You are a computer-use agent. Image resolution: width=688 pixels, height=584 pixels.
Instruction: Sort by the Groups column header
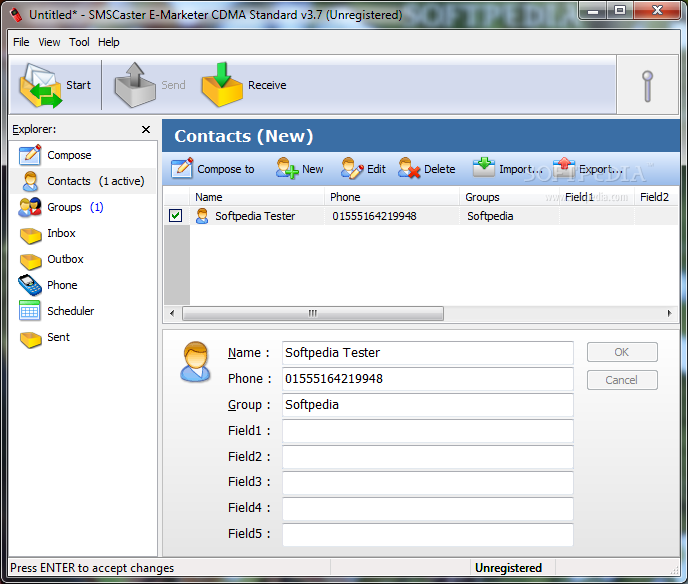click(x=509, y=197)
